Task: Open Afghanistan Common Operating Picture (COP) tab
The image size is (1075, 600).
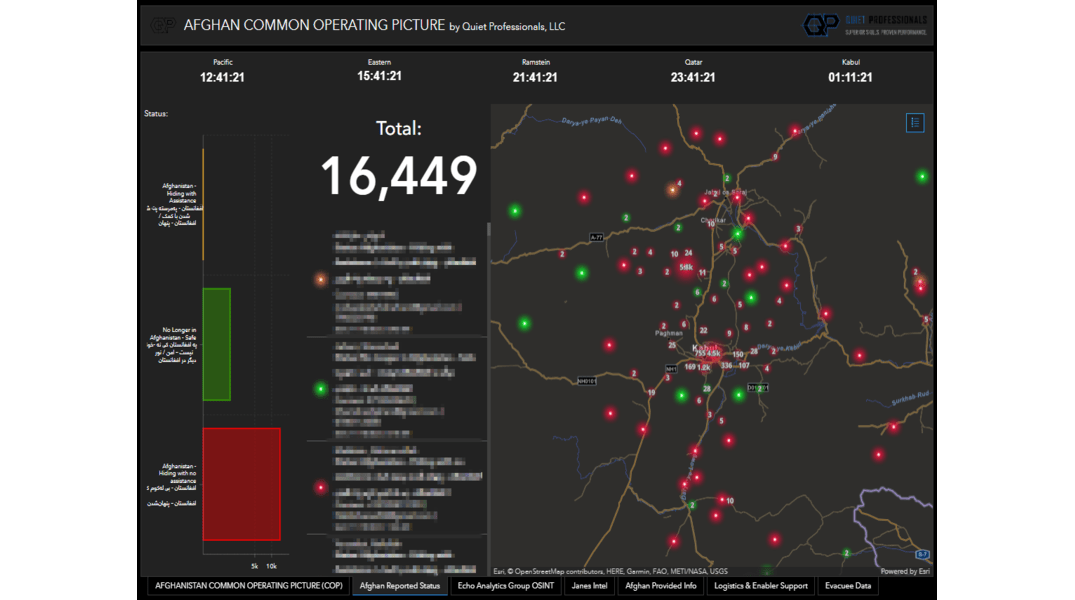Action: coord(248,586)
